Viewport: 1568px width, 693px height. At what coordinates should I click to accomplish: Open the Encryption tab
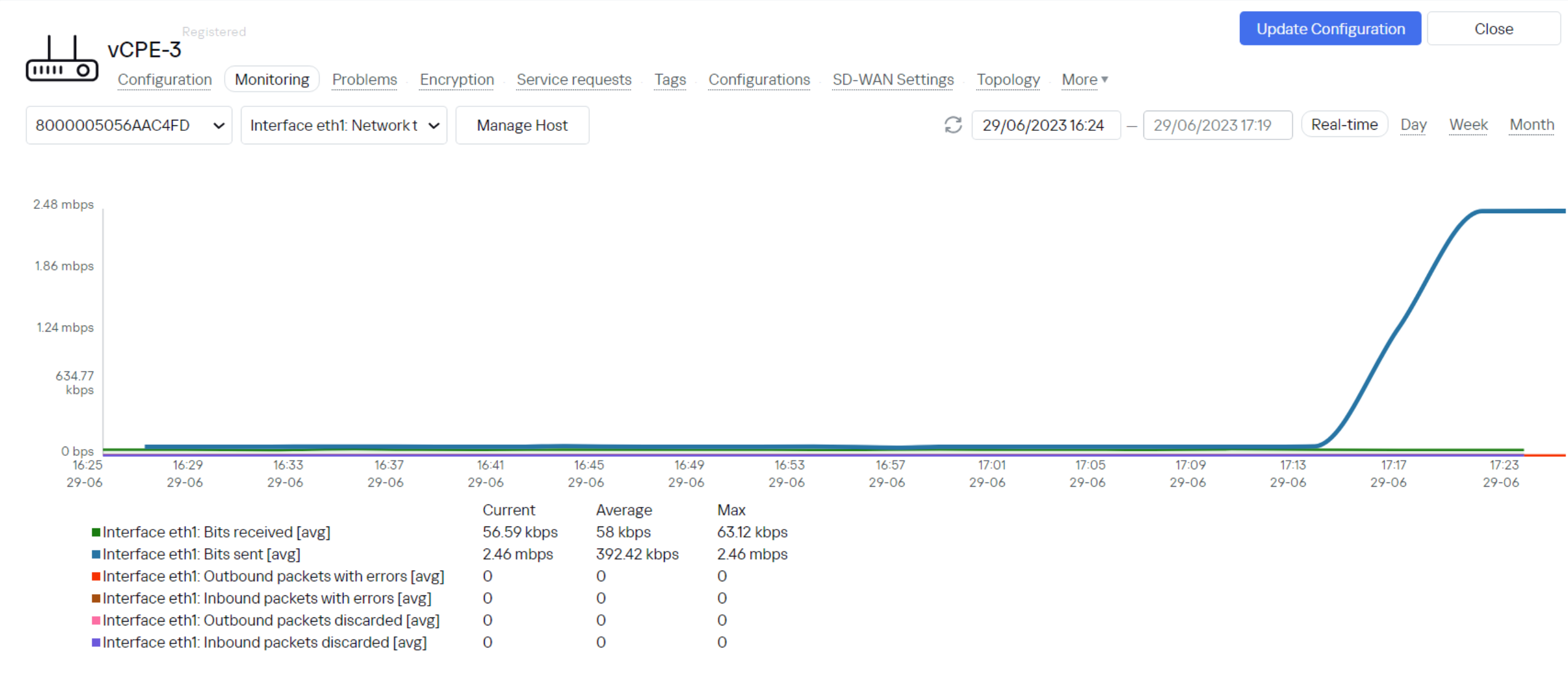(x=457, y=80)
